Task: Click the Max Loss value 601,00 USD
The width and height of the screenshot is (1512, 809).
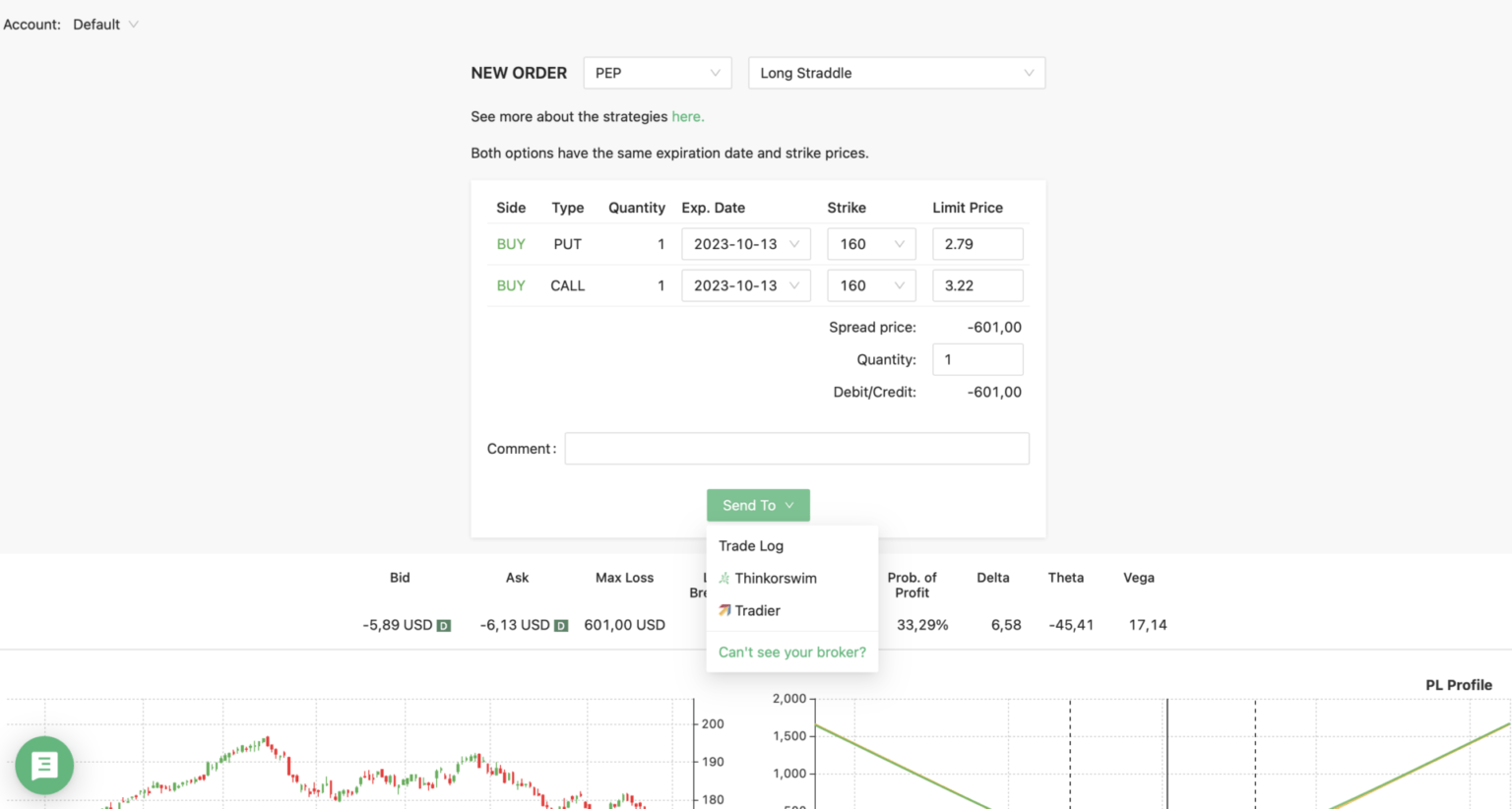Action: [x=624, y=625]
